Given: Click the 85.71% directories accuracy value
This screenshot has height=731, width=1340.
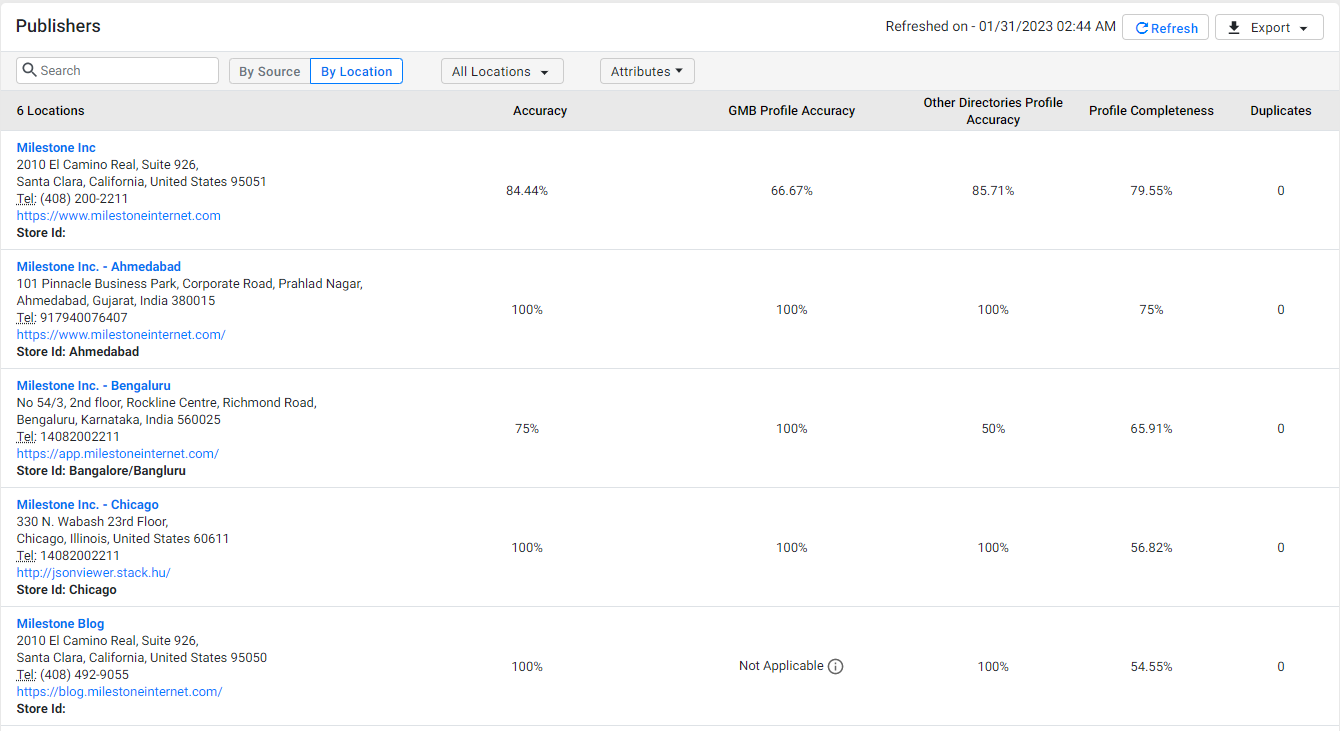Looking at the screenshot, I should tap(993, 191).
